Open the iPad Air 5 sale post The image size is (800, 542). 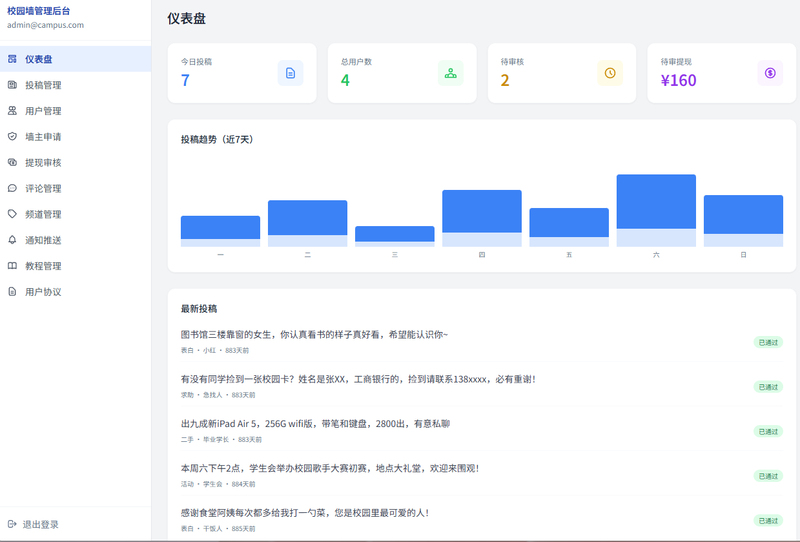pos(315,424)
